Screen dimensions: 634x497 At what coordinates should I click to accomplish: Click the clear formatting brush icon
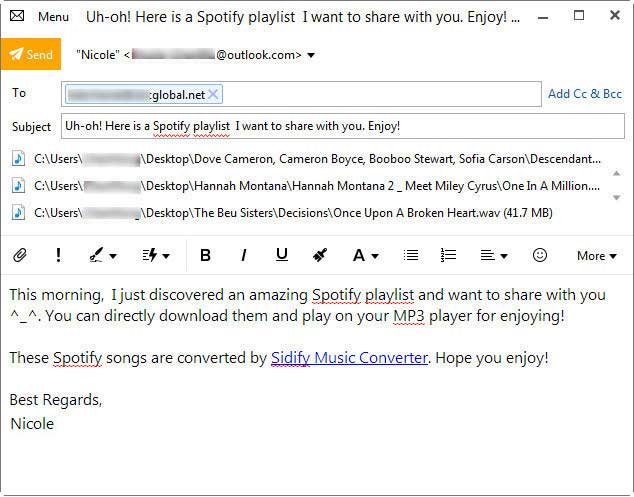[320, 255]
